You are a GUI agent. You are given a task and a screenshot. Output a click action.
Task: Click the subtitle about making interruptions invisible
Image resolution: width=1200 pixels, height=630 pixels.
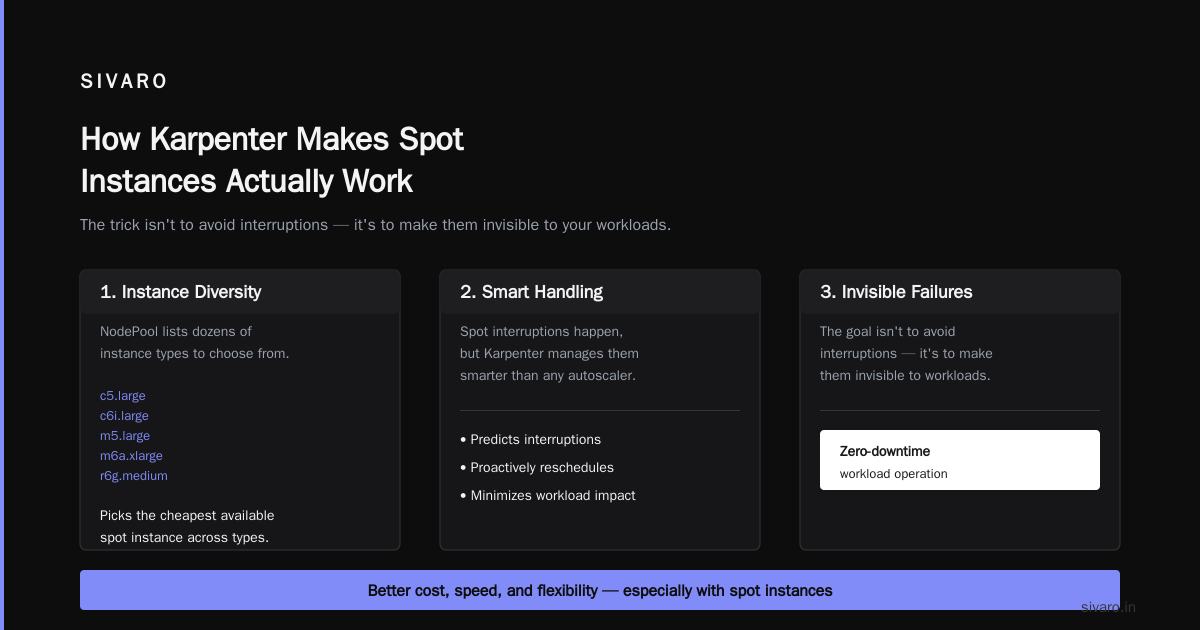click(375, 225)
